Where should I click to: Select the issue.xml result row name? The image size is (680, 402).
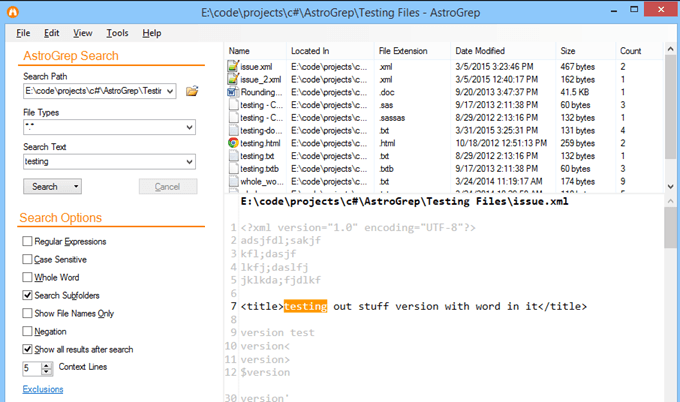click(256, 67)
